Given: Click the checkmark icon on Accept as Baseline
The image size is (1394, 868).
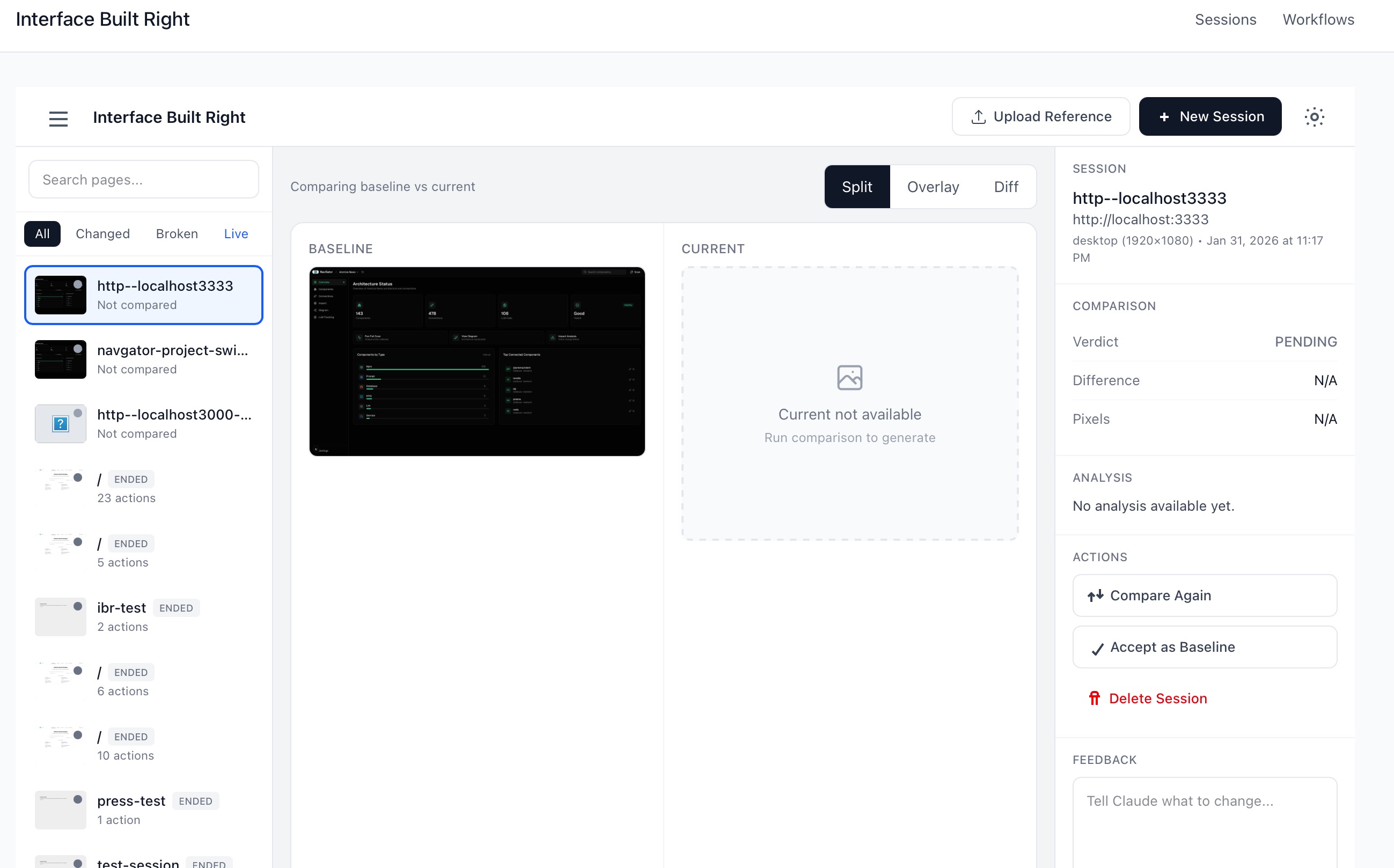Looking at the screenshot, I should point(1097,647).
